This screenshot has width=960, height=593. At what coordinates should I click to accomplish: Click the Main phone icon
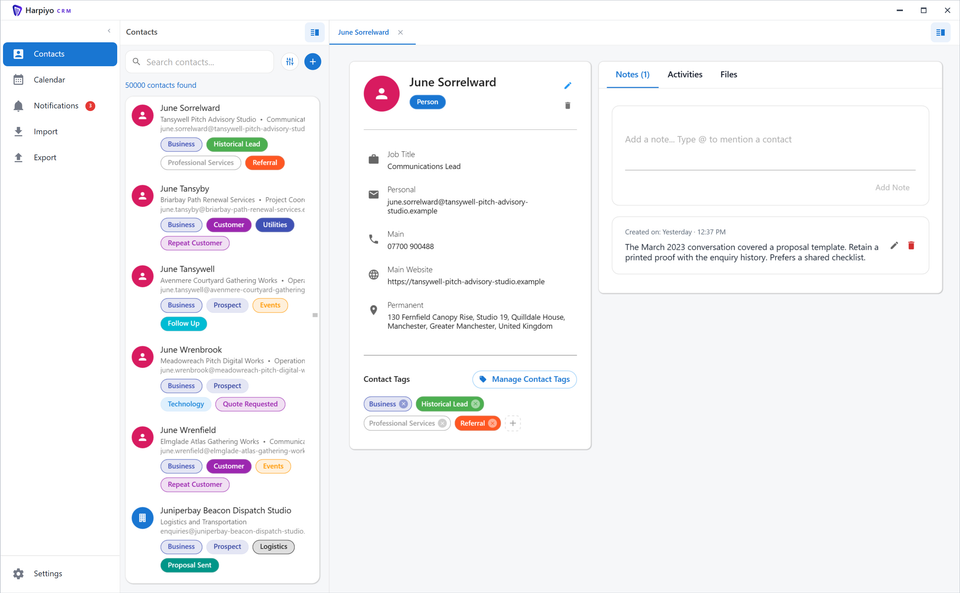click(x=373, y=239)
